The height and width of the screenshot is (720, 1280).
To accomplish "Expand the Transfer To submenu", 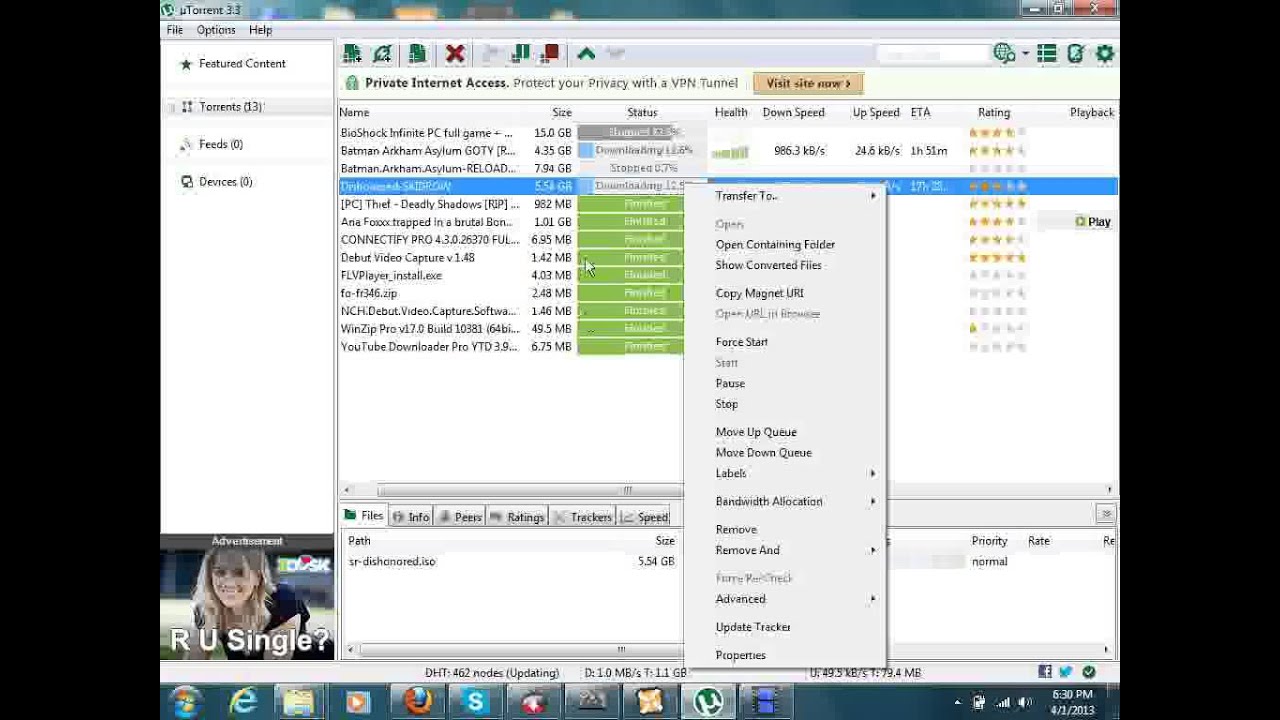I will (786, 196).
